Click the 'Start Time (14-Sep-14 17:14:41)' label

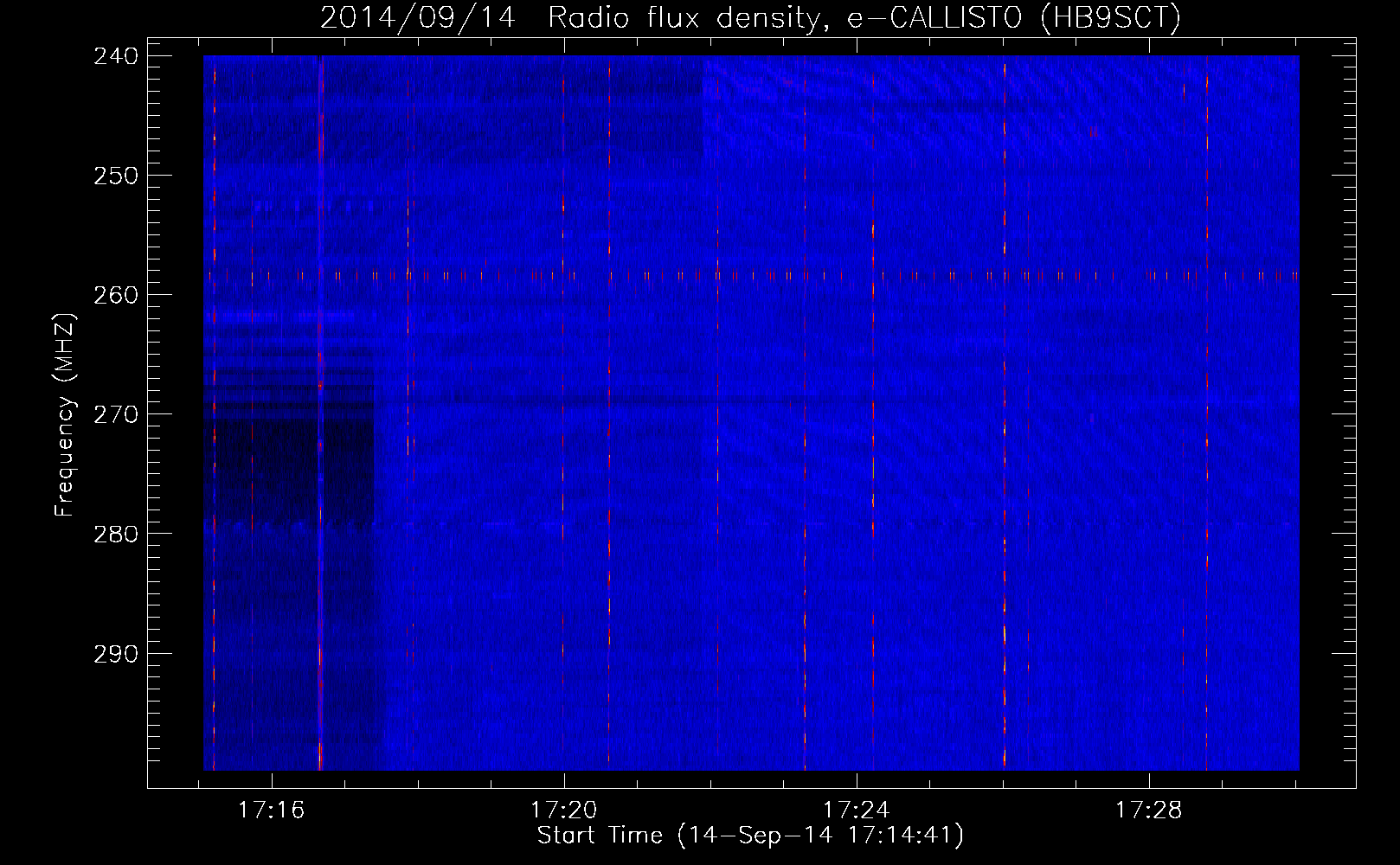pos(750,836)
